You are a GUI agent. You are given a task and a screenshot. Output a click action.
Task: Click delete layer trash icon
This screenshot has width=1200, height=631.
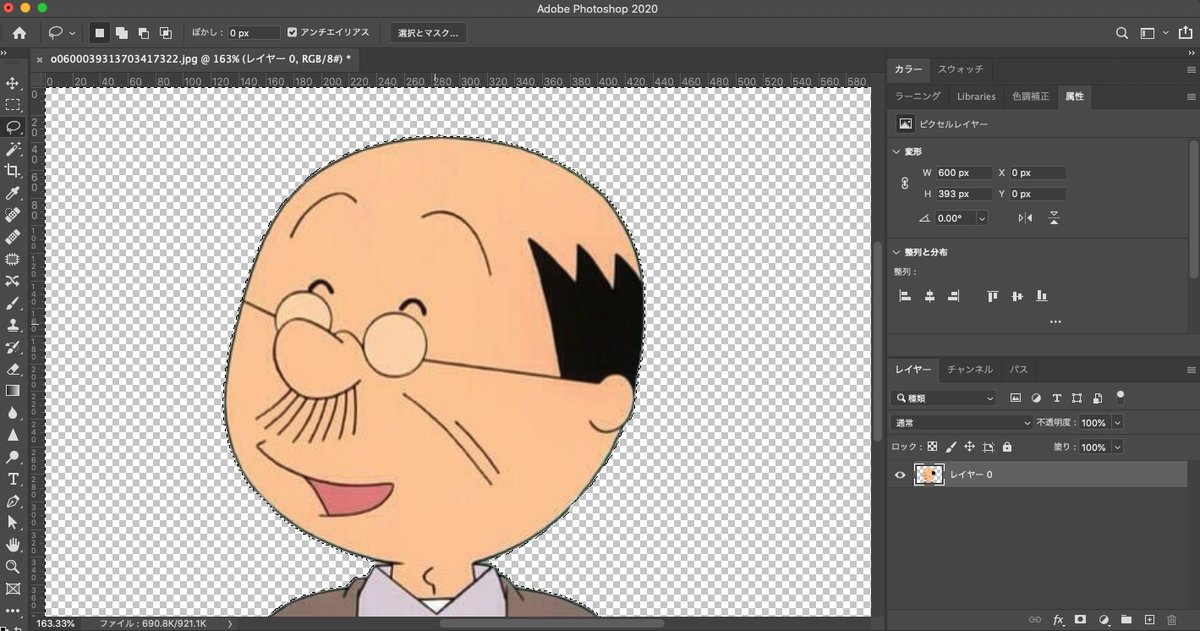[1172, 620]
